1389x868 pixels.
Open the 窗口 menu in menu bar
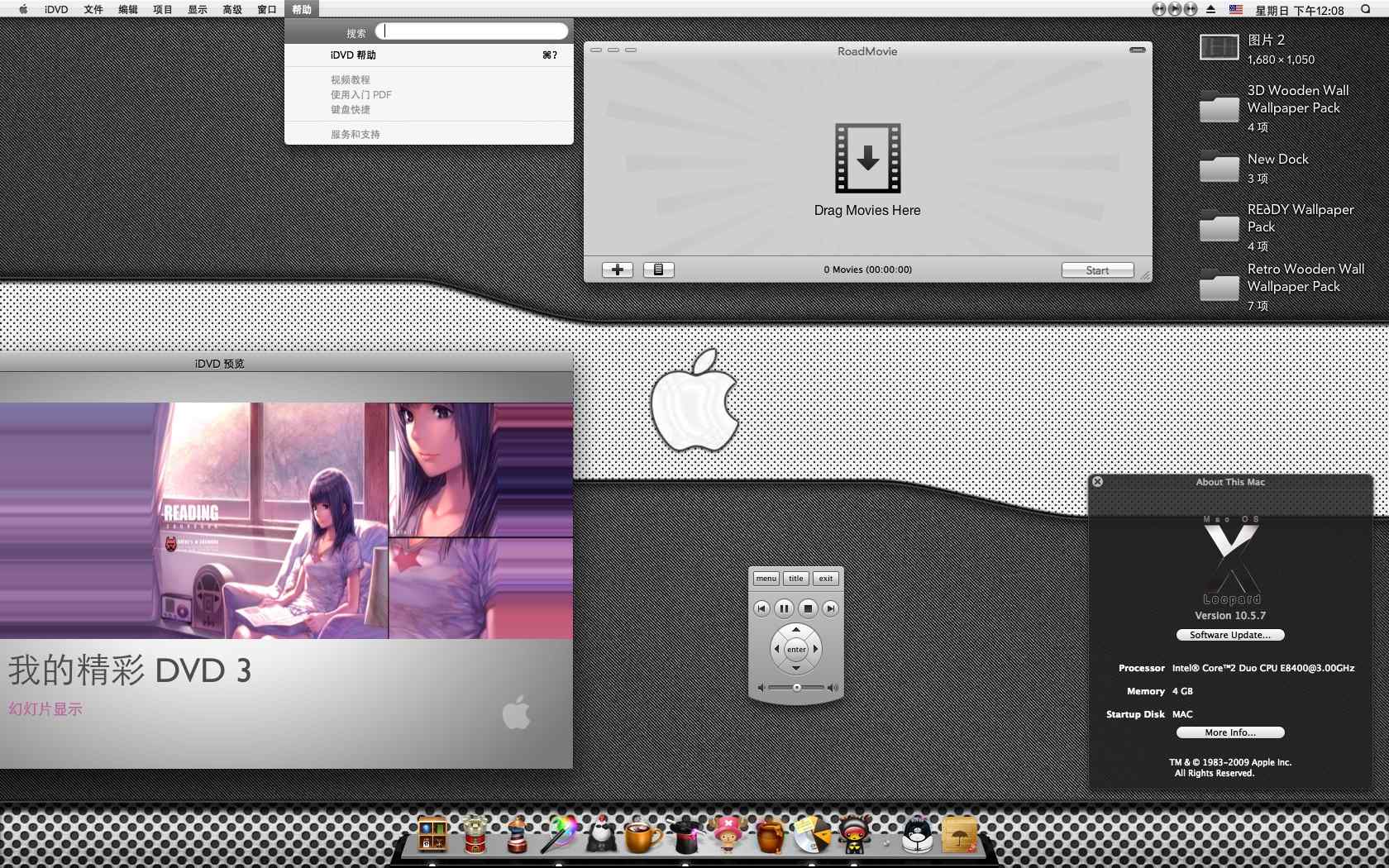[x=267, y=10]
